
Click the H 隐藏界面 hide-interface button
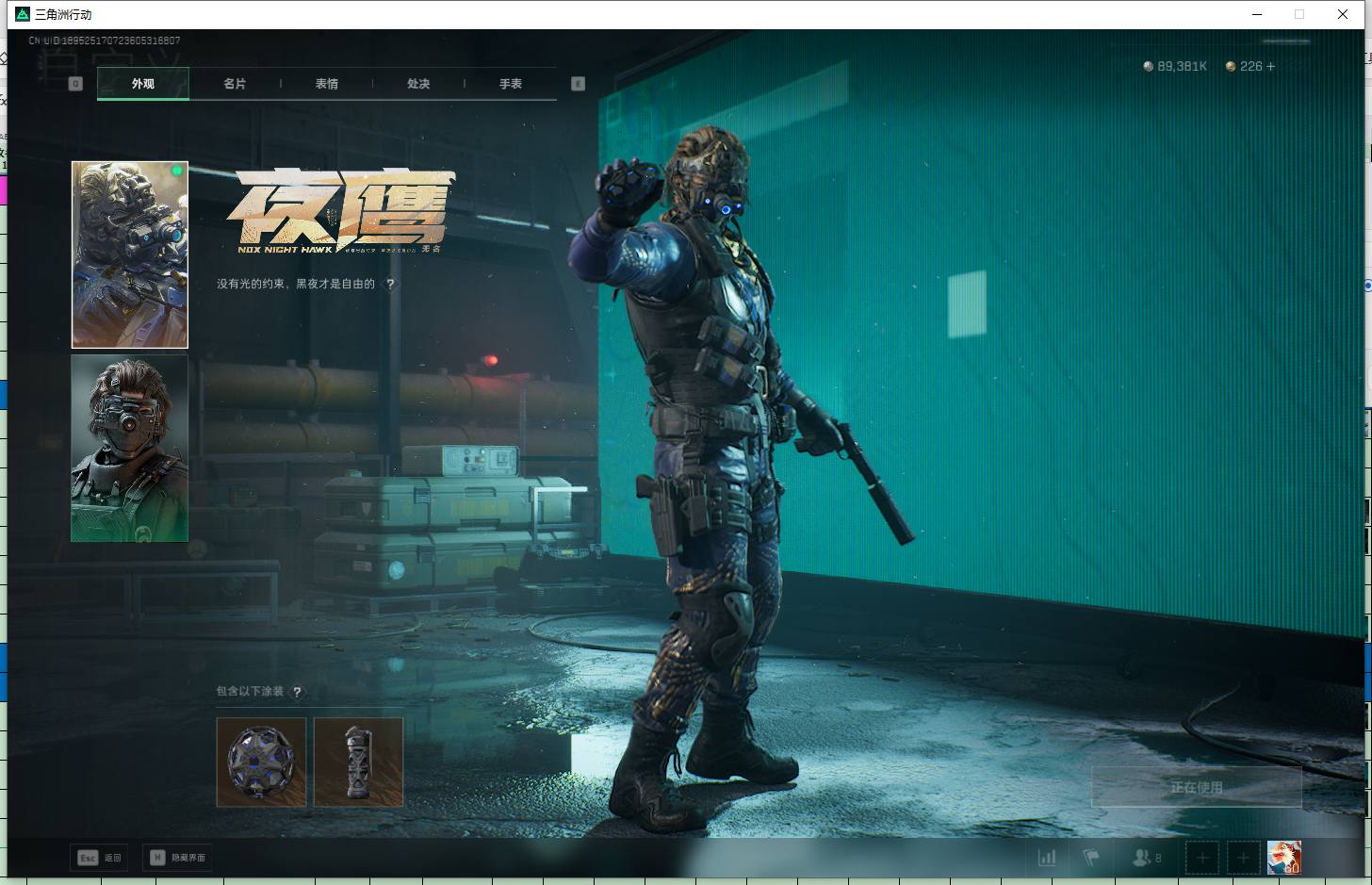tap(177, 858)
